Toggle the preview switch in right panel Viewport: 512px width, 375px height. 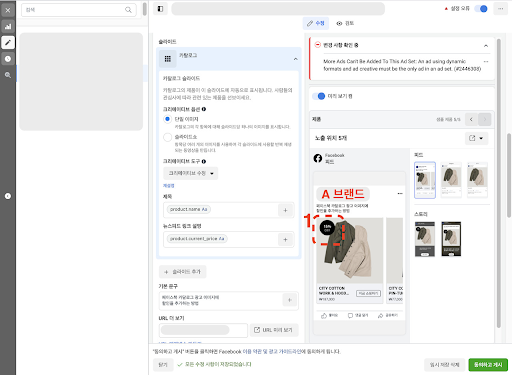[318, 96]
